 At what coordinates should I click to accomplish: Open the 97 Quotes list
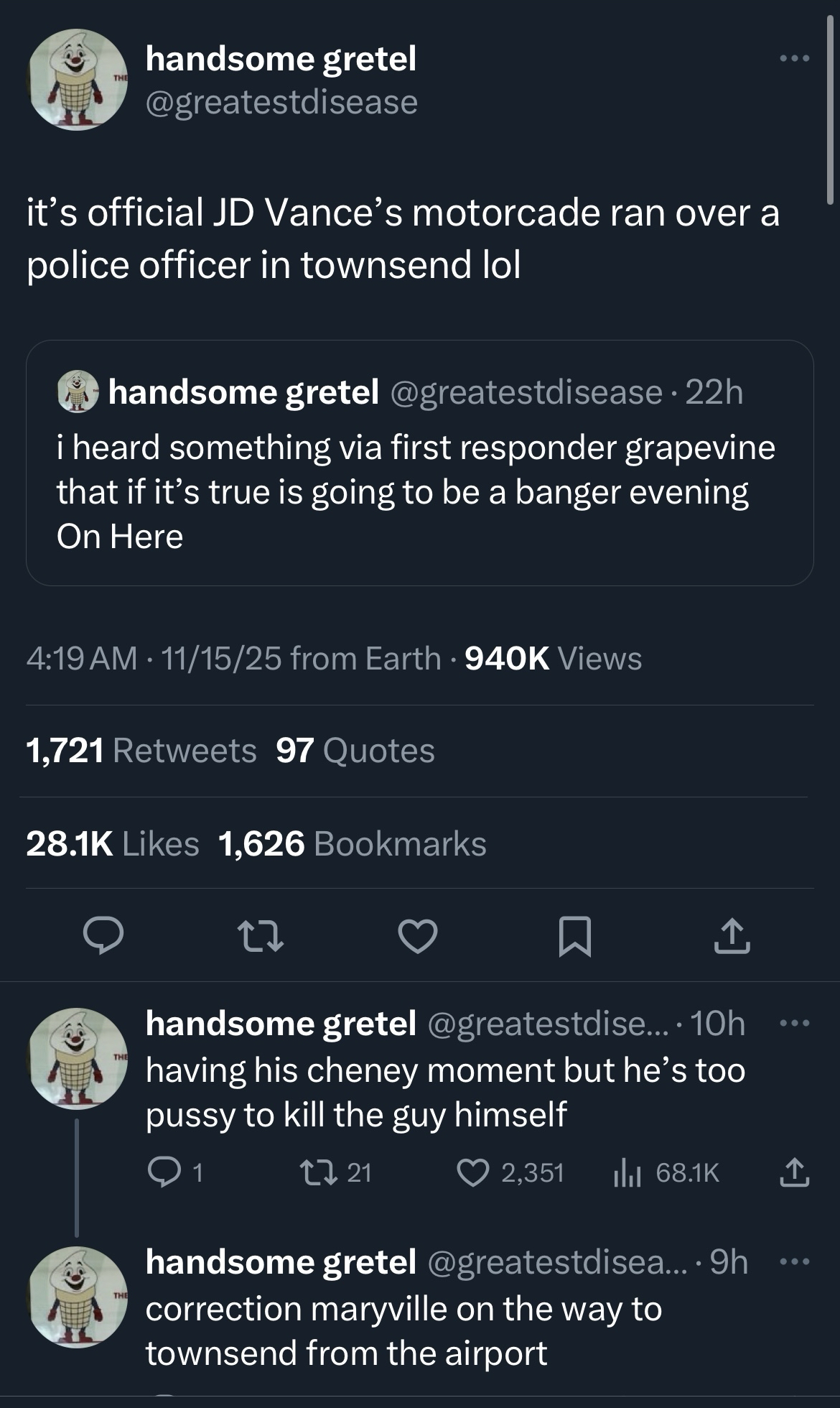tap(355, 751)
